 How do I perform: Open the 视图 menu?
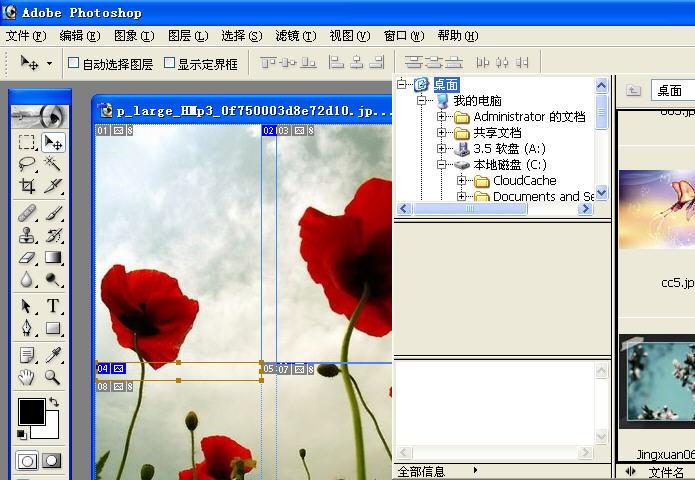pos(350,36)
